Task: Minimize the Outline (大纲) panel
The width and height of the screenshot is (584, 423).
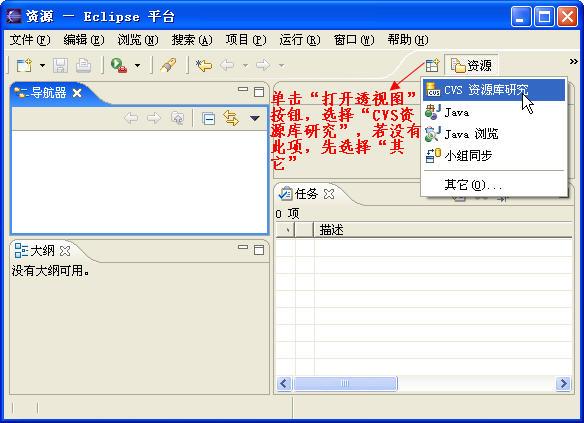Action: pos(243,247)
